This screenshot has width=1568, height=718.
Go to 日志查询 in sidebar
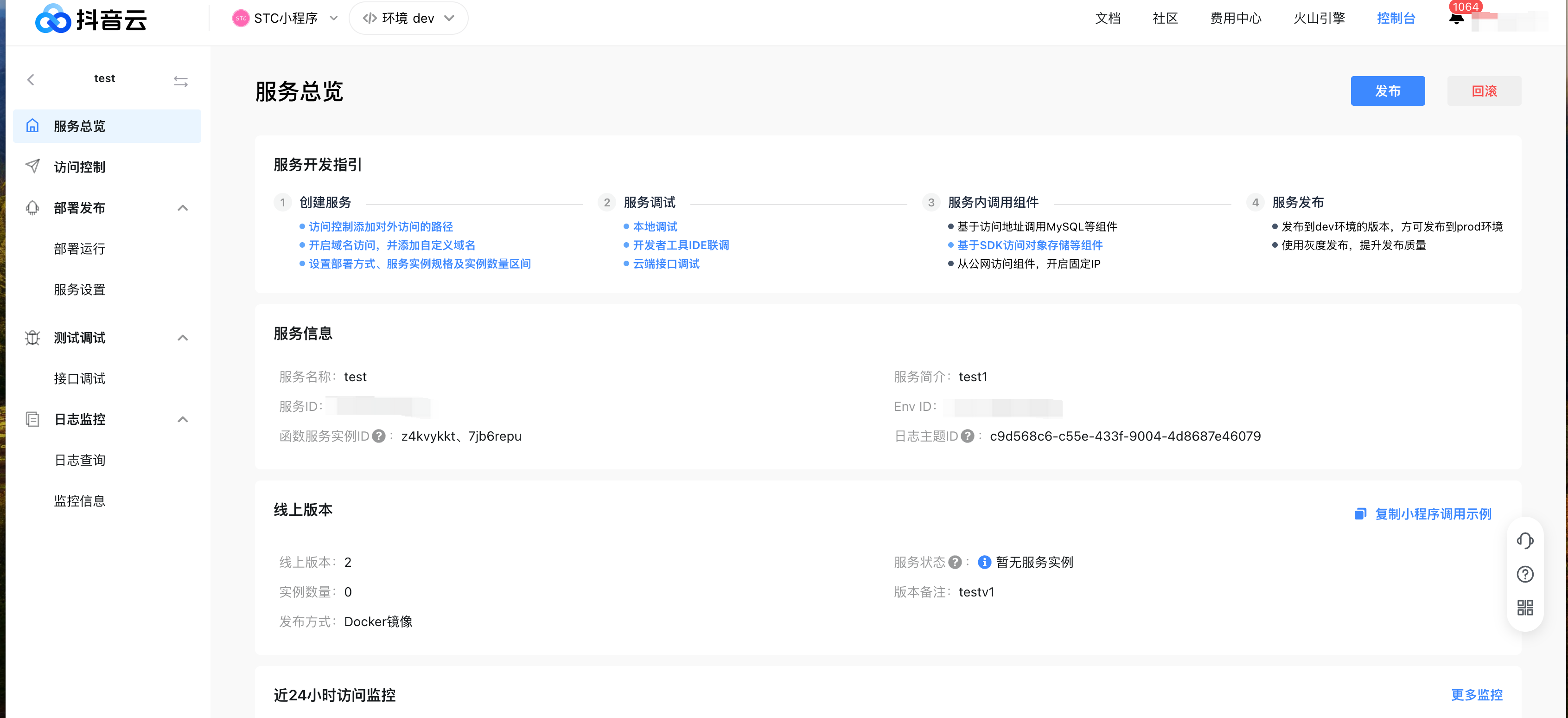[80, 460]
